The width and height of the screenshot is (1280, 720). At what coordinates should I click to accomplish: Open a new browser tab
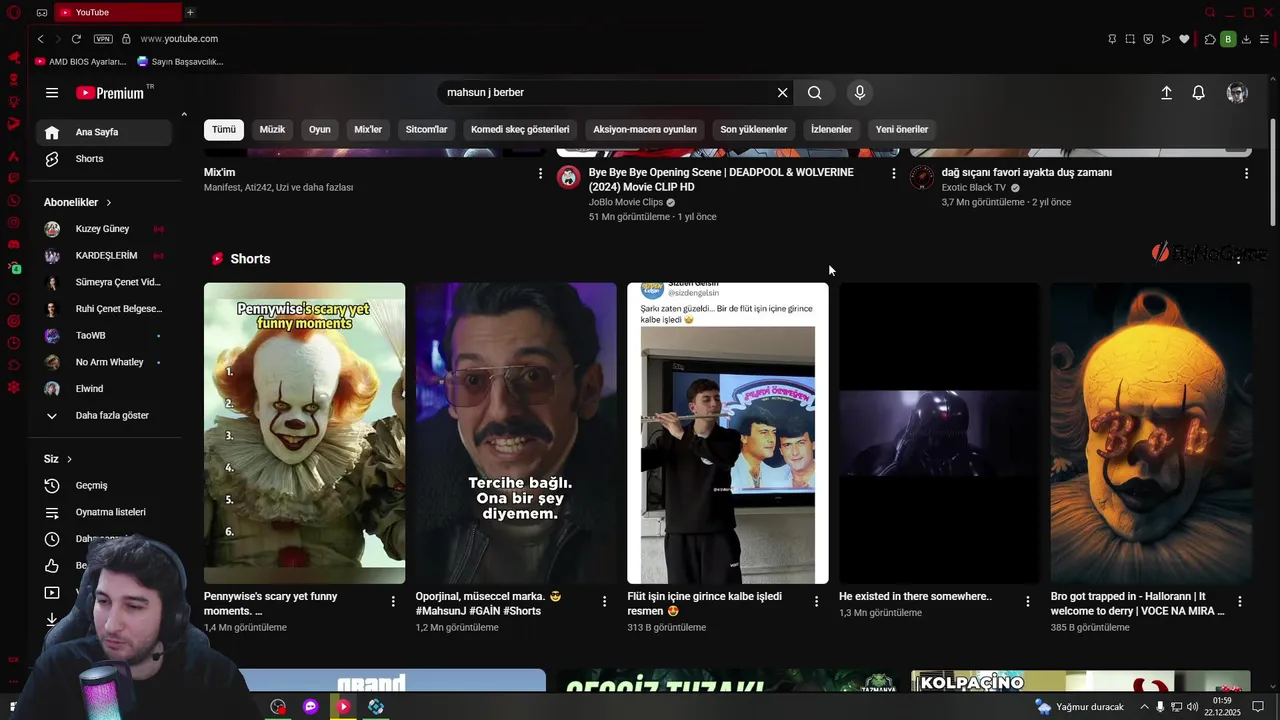click(190, 12)
